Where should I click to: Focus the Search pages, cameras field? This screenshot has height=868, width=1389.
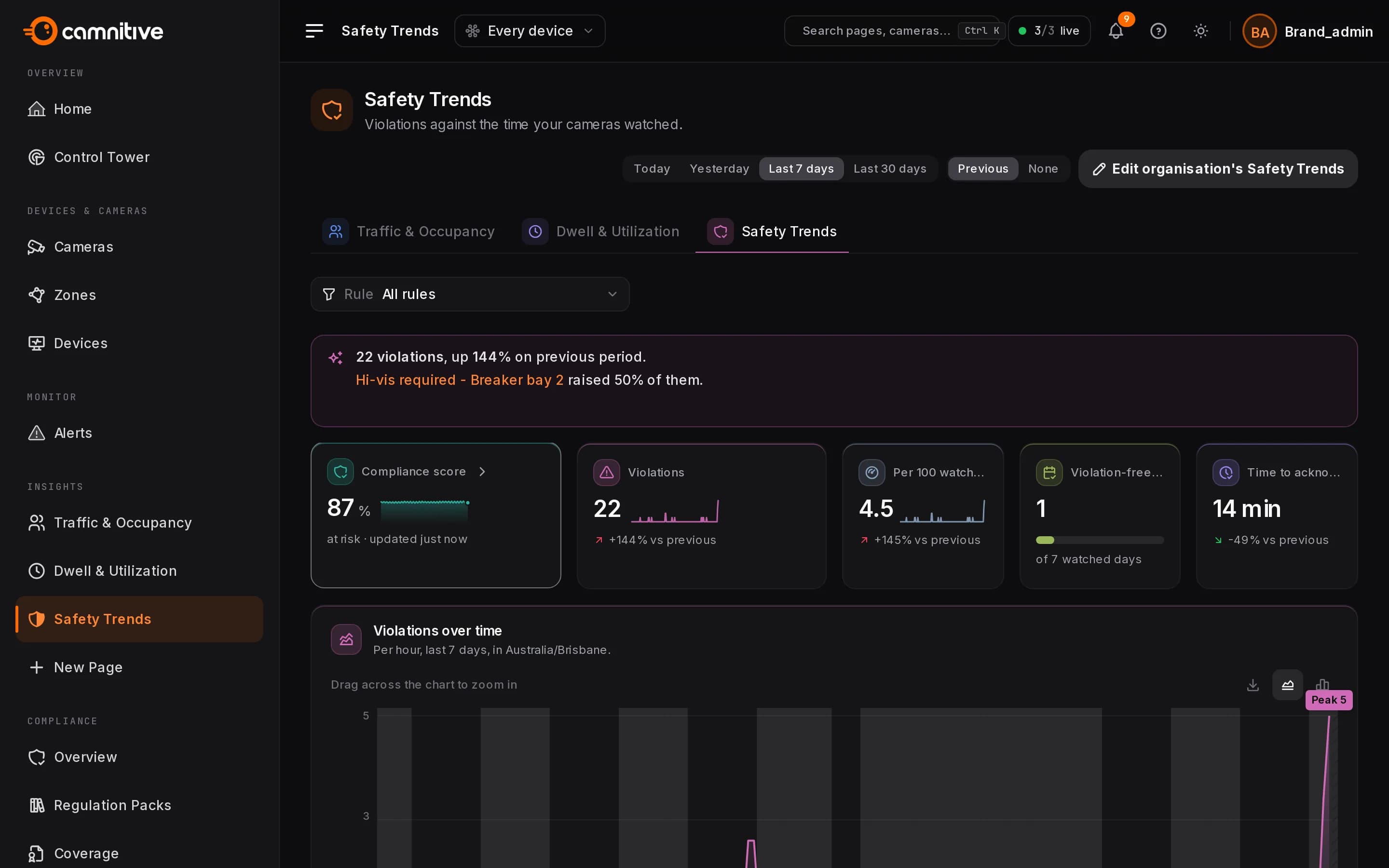pyautogui.click(x=893, y=31)
